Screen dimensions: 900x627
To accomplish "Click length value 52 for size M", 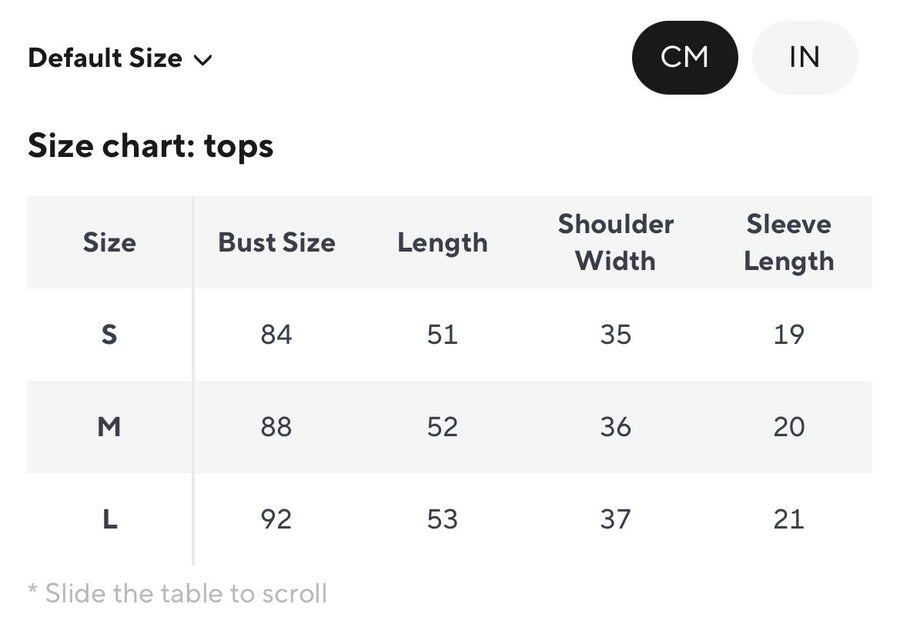I will coord(442,427).
